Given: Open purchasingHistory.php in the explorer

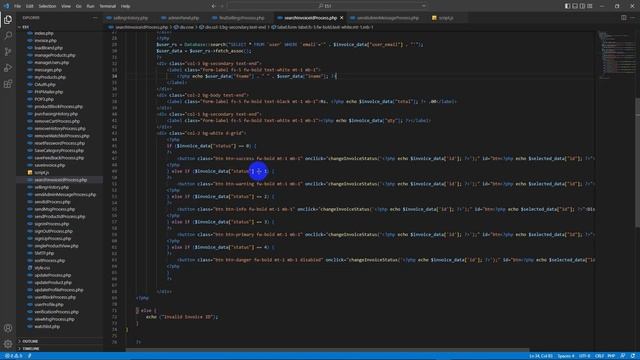Looking at the screenshot, I should click(56, 114).
